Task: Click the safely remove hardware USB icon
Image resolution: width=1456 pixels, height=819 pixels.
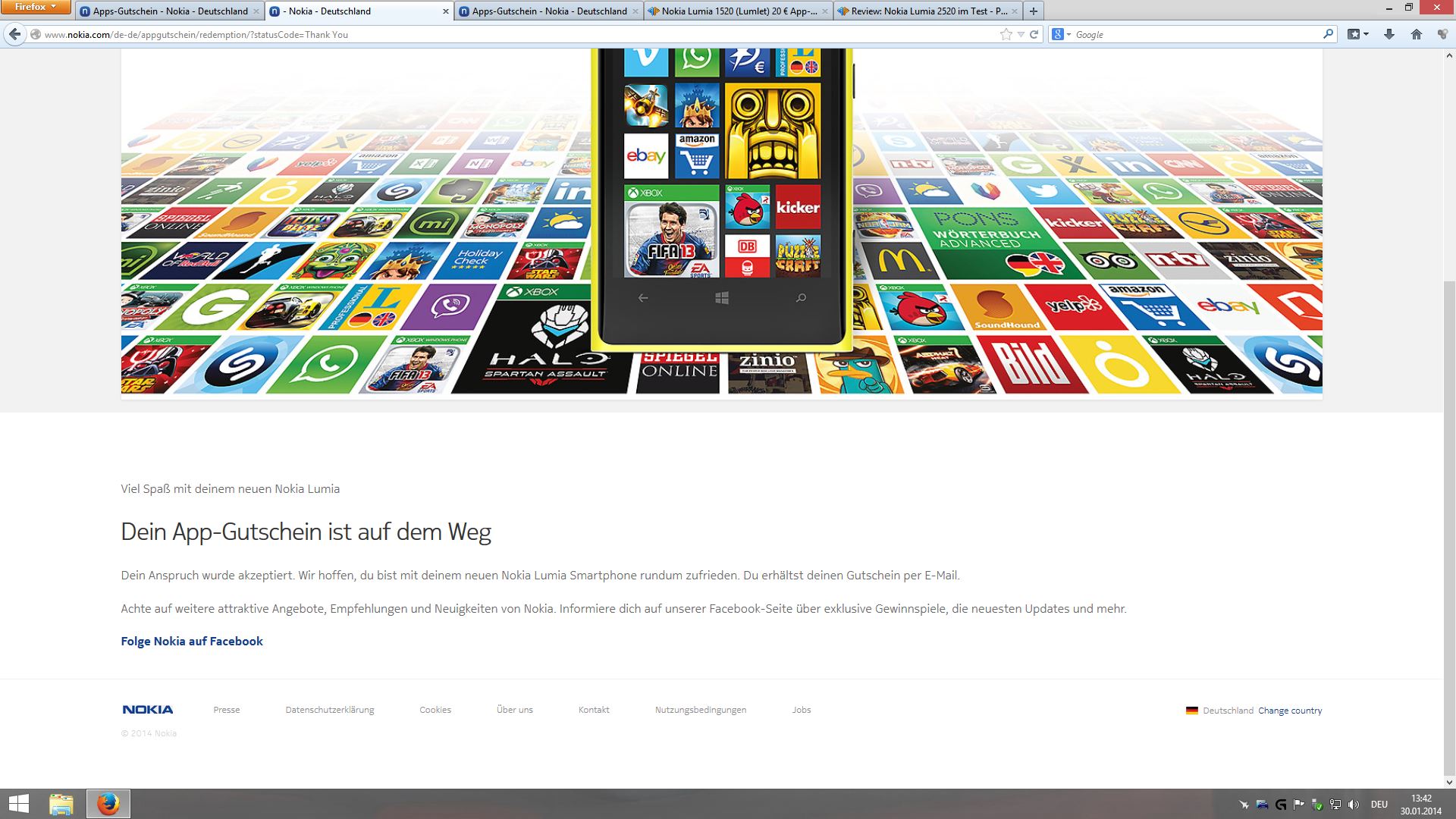Action: (x=1317, y=805)
